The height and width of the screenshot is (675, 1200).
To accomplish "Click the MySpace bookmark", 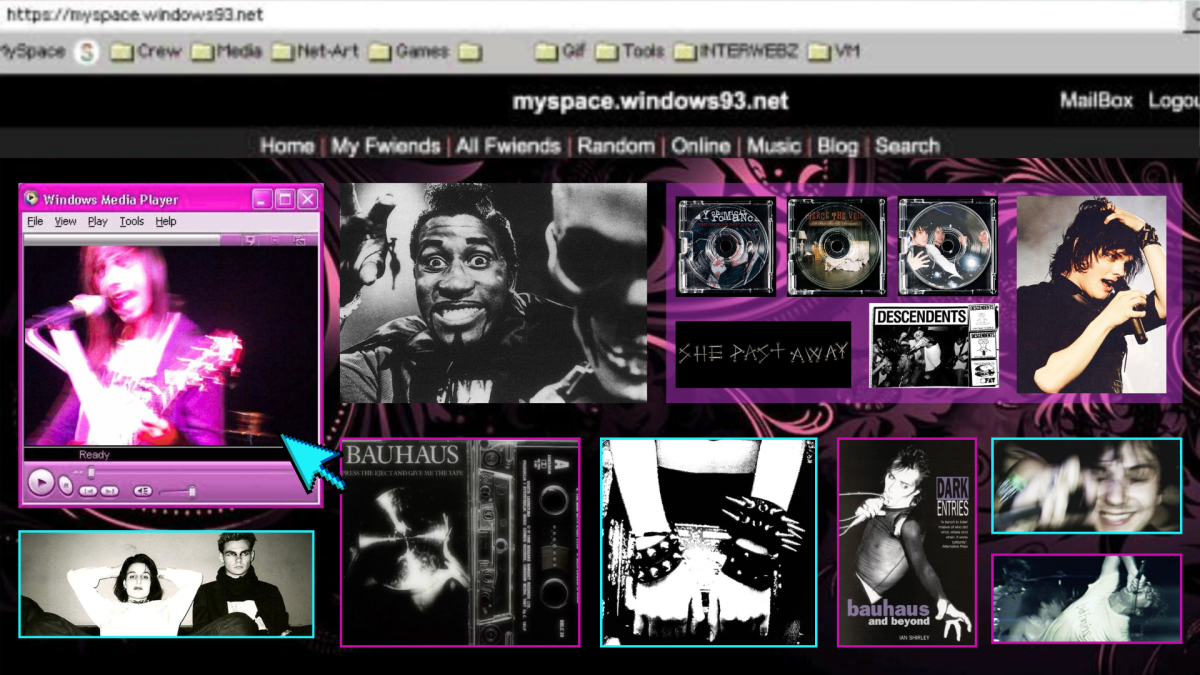I will [32, 51].
